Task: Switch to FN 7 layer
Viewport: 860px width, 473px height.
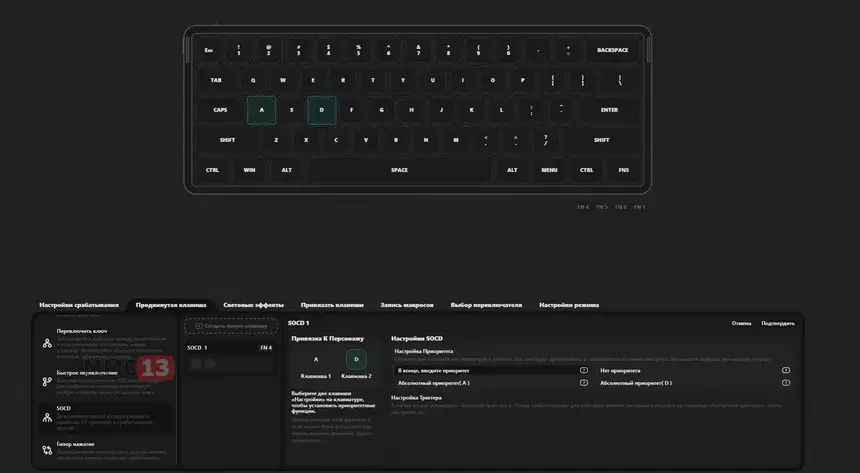Action: [640, 207]
